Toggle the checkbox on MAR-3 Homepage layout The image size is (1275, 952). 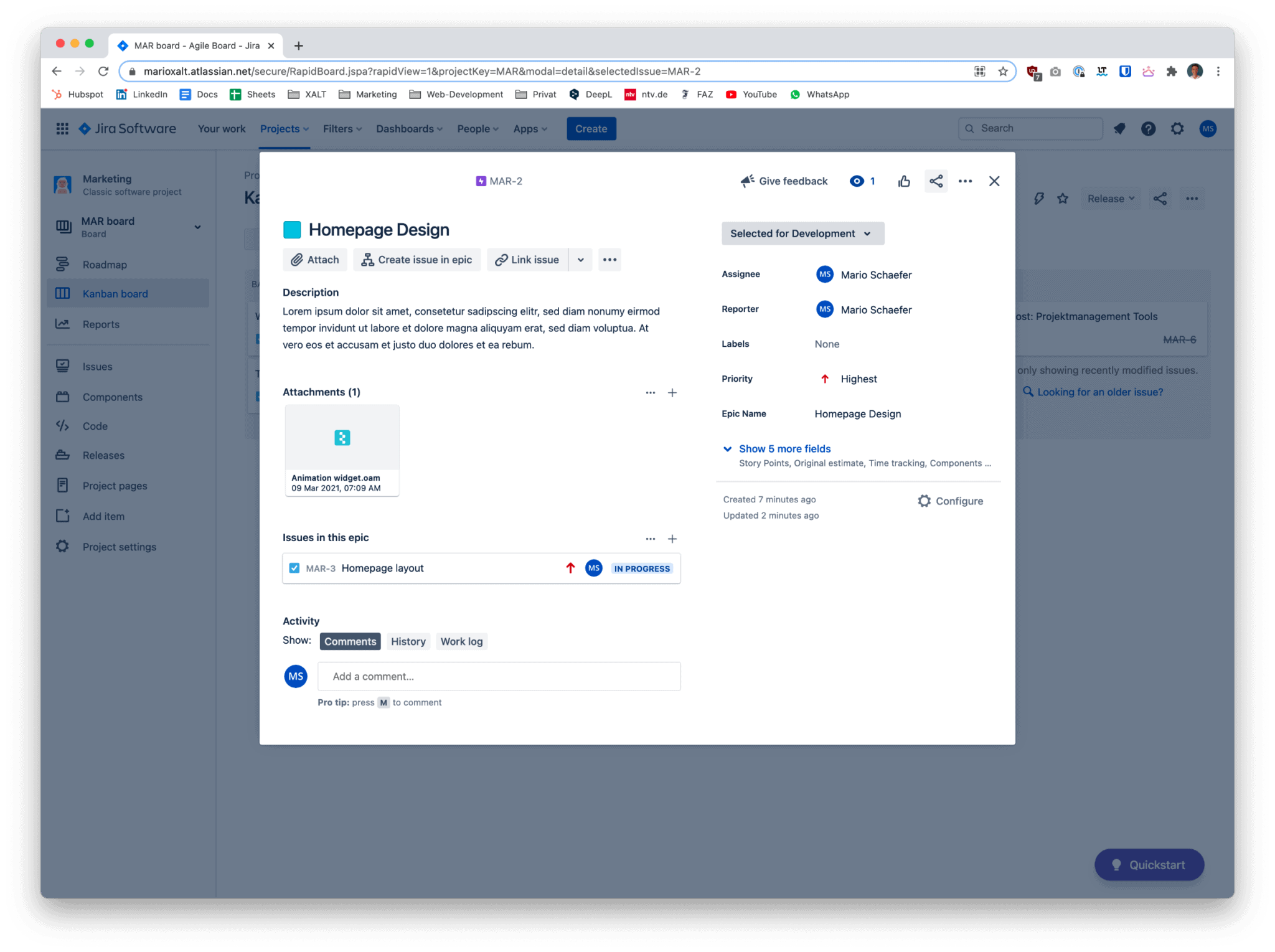click(294, 568)
